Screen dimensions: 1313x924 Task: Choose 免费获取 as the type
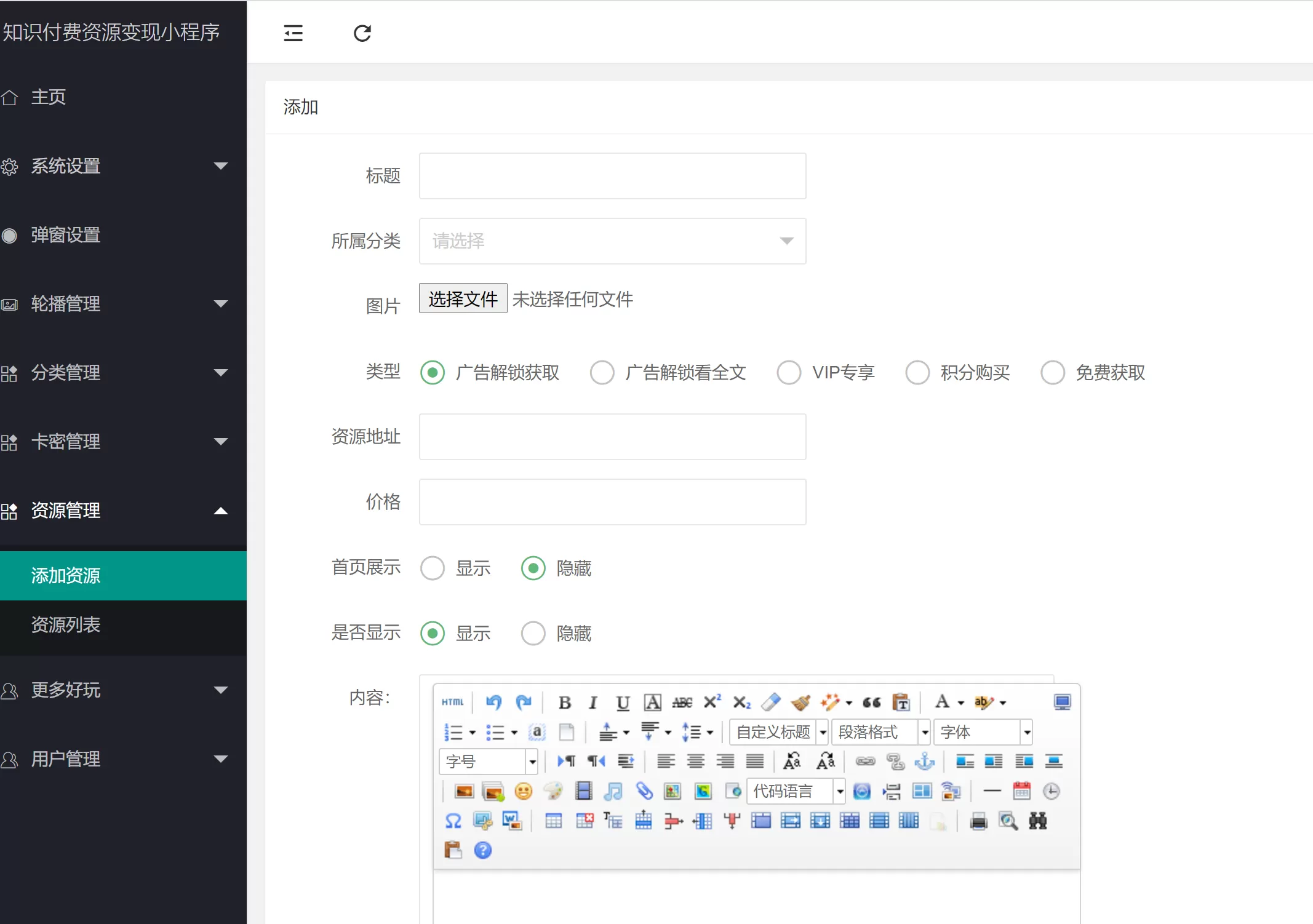1052,372
